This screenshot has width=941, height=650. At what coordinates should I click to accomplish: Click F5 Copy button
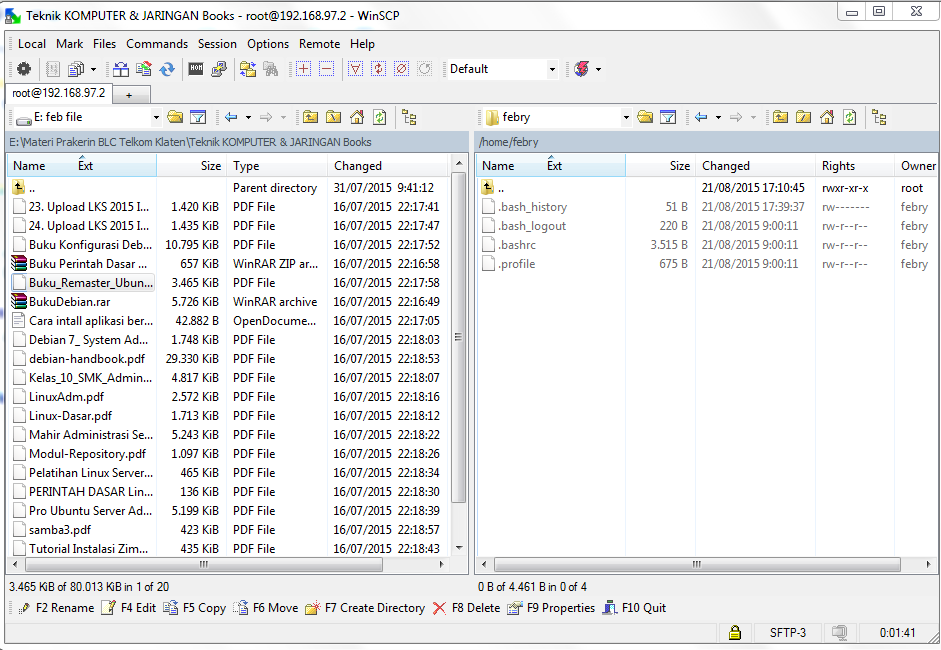tap(194, 608)
